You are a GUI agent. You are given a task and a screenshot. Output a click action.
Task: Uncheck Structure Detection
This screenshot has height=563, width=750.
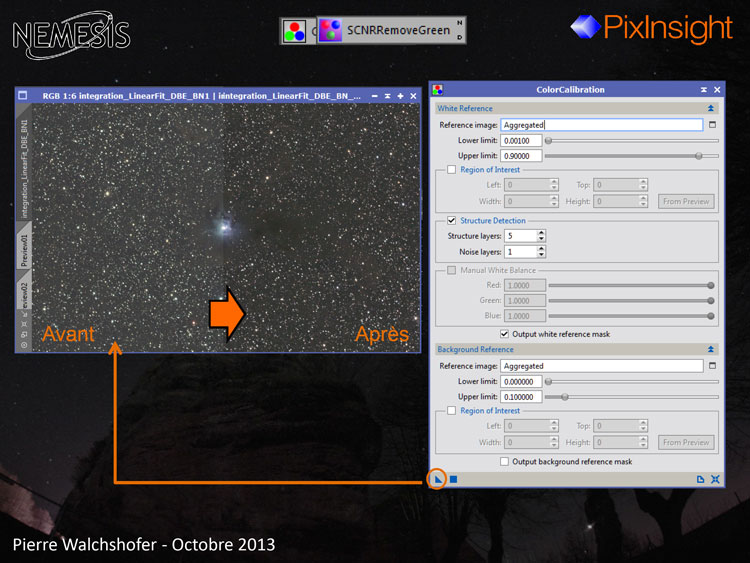tap(452, 221)
